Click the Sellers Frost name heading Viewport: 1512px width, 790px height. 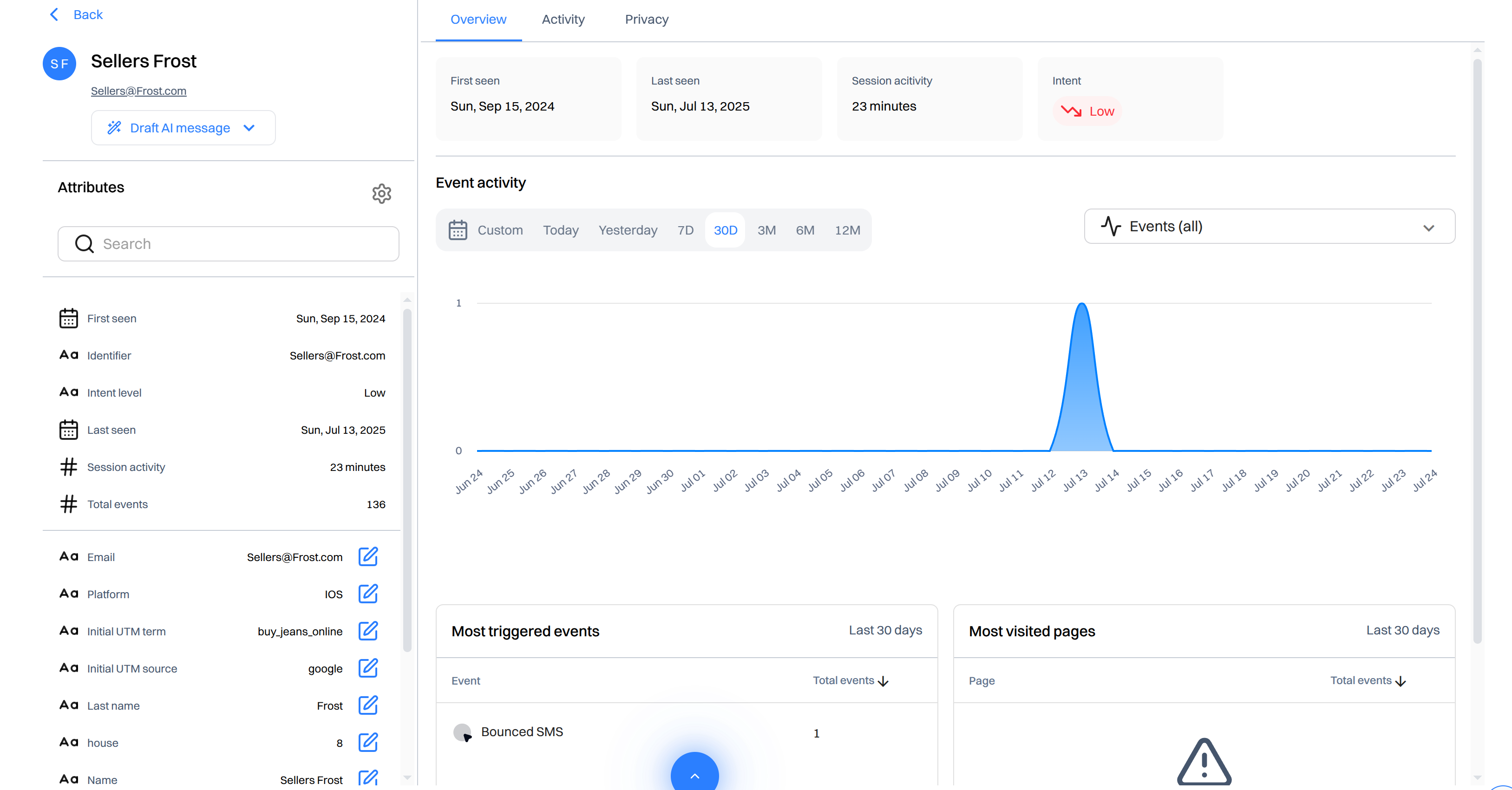143,61
